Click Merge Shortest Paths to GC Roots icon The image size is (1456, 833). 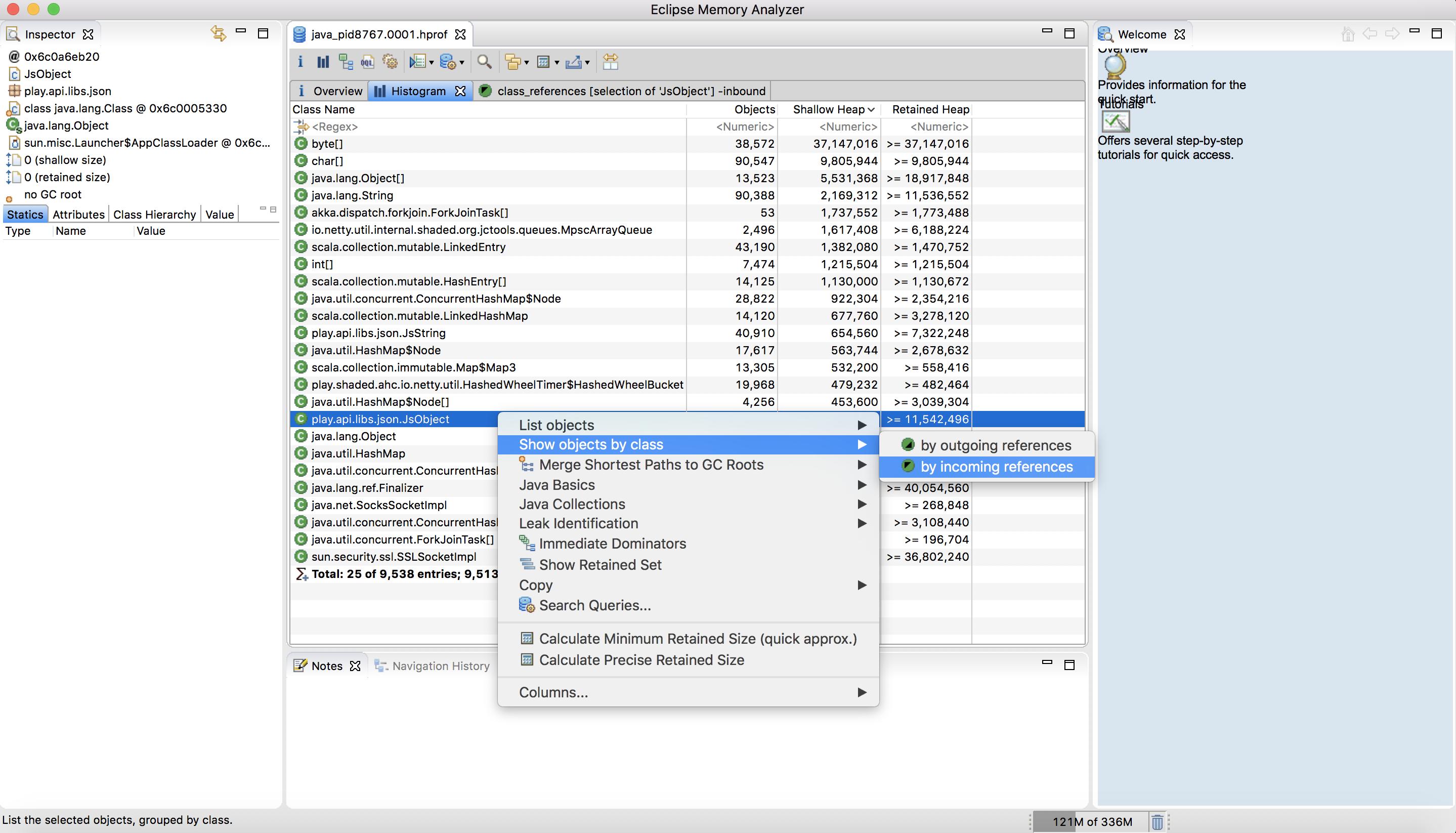click(x=526, y=464)
